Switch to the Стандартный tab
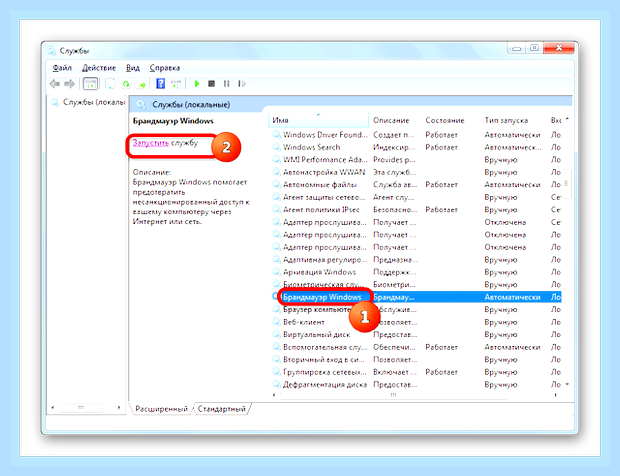620x476 pixels. coord(221,409)
